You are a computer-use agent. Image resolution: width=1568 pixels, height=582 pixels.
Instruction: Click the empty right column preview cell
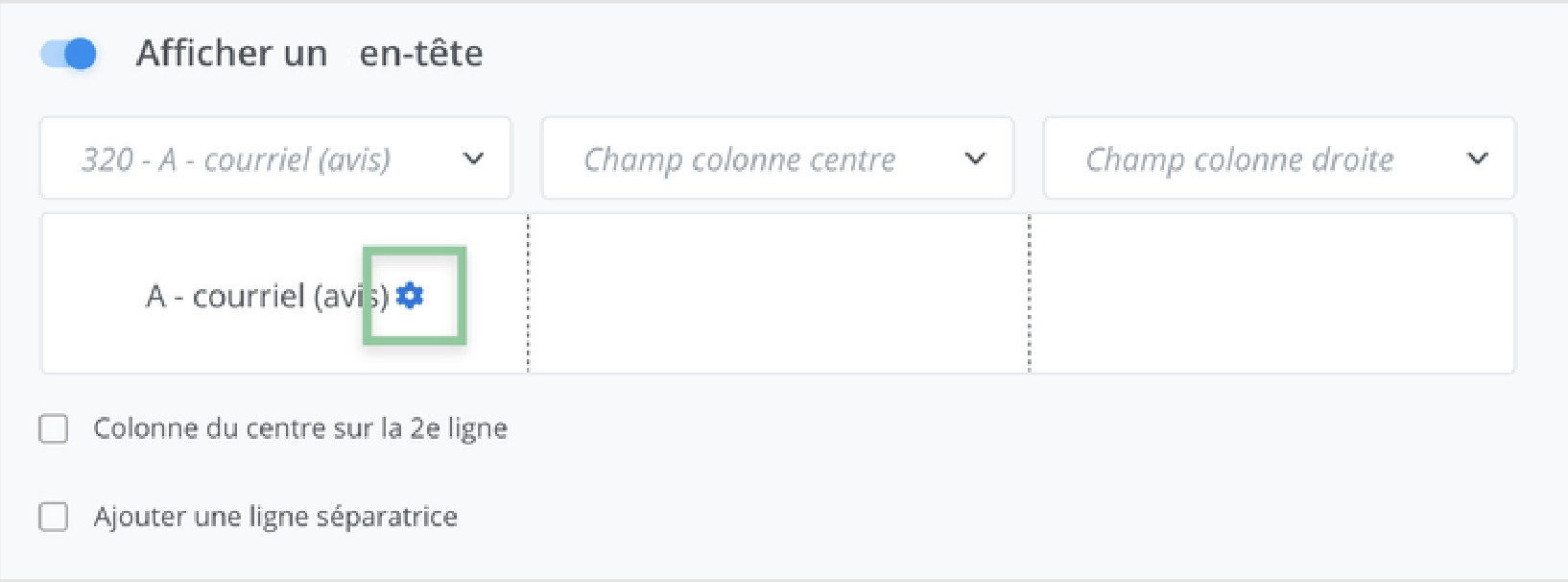1271,294
